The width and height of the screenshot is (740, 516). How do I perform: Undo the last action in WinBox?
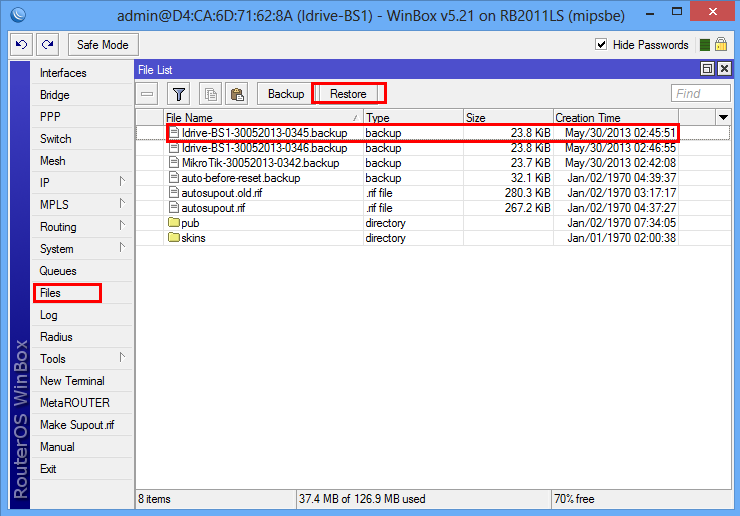point(21,45)
